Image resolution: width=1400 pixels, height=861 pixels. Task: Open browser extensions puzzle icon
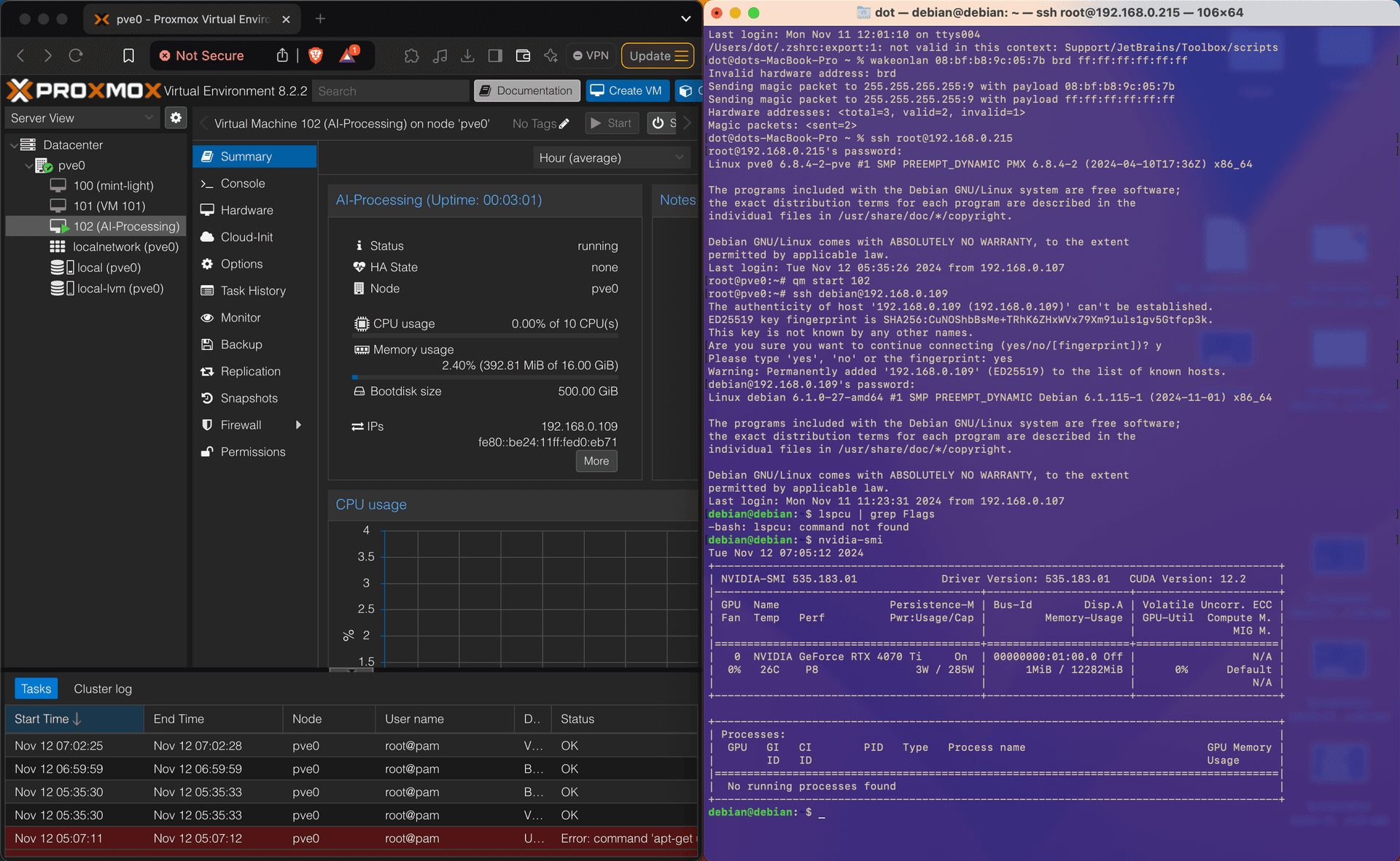click(412, 55)
